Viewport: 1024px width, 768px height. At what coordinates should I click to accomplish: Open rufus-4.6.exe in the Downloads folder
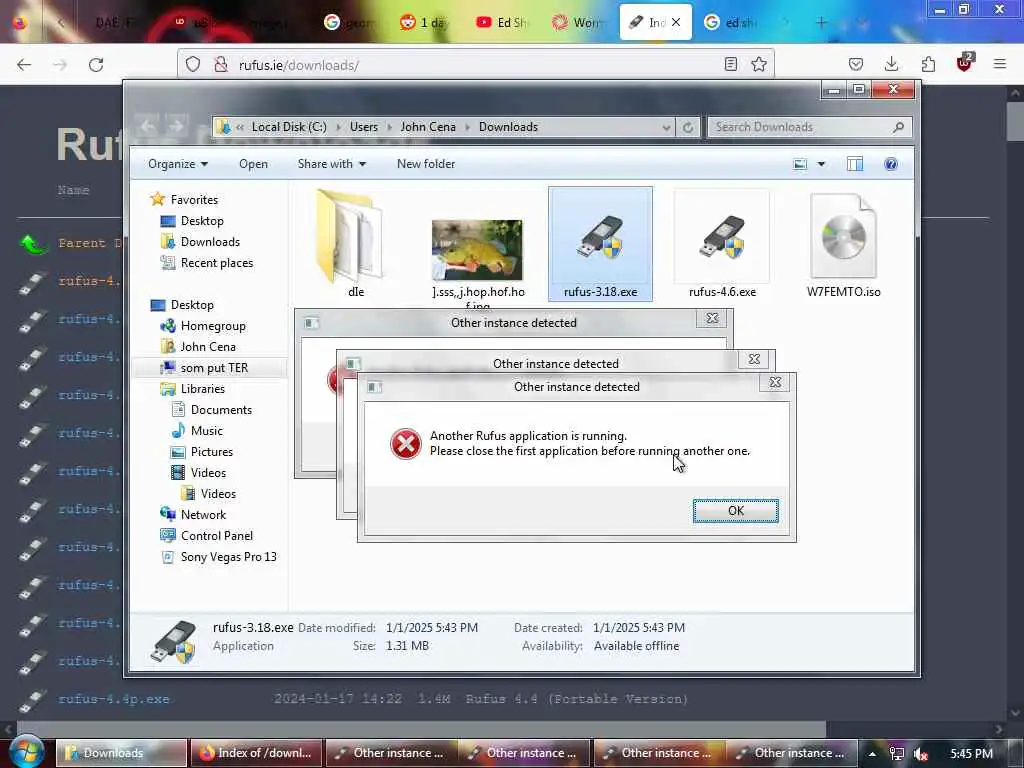(x=722, y=244)
